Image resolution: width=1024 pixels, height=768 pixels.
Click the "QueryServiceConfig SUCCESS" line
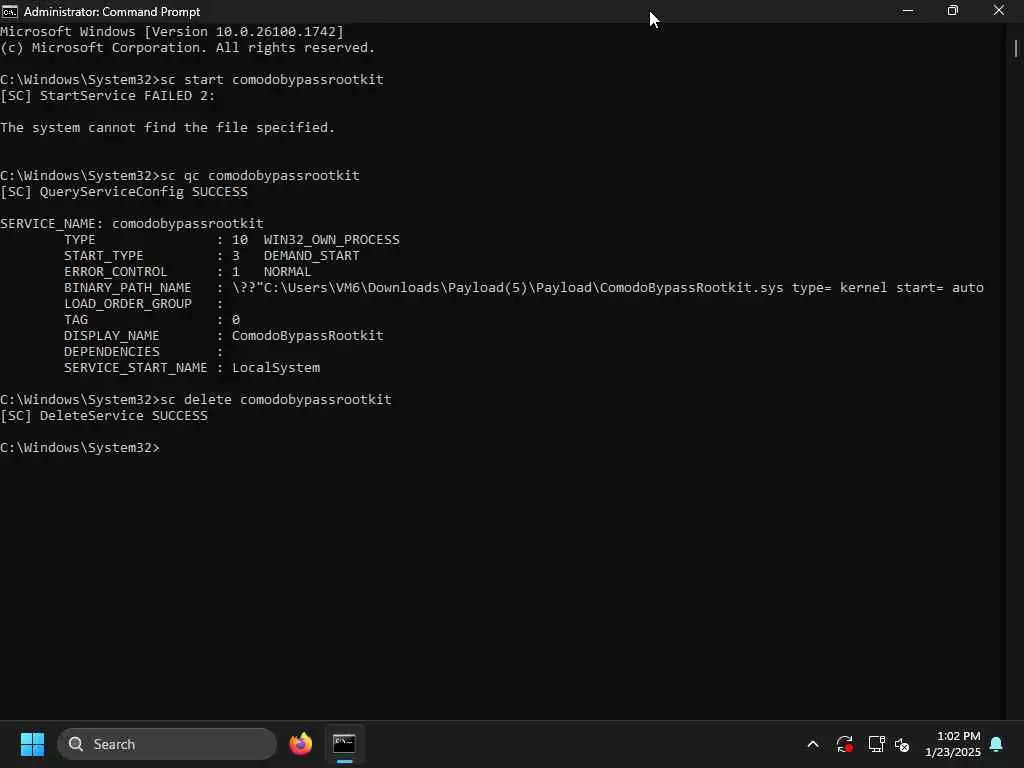[124, 192]
